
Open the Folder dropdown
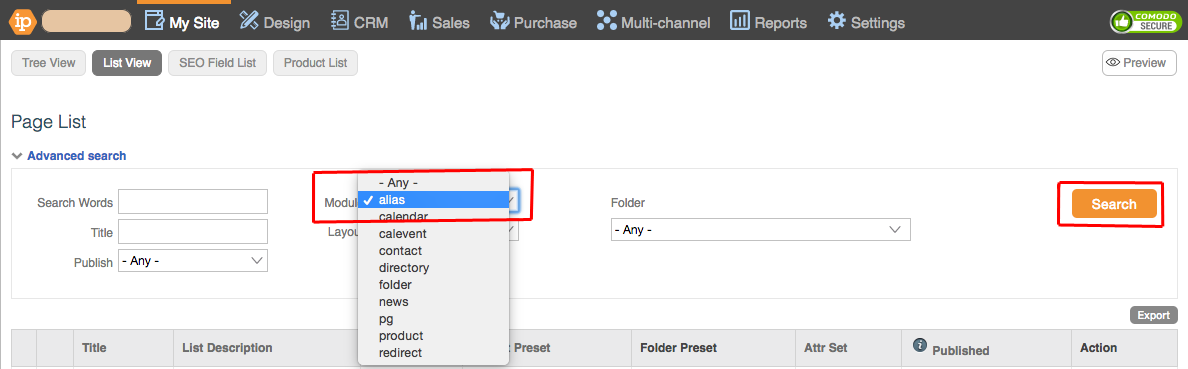761,229
